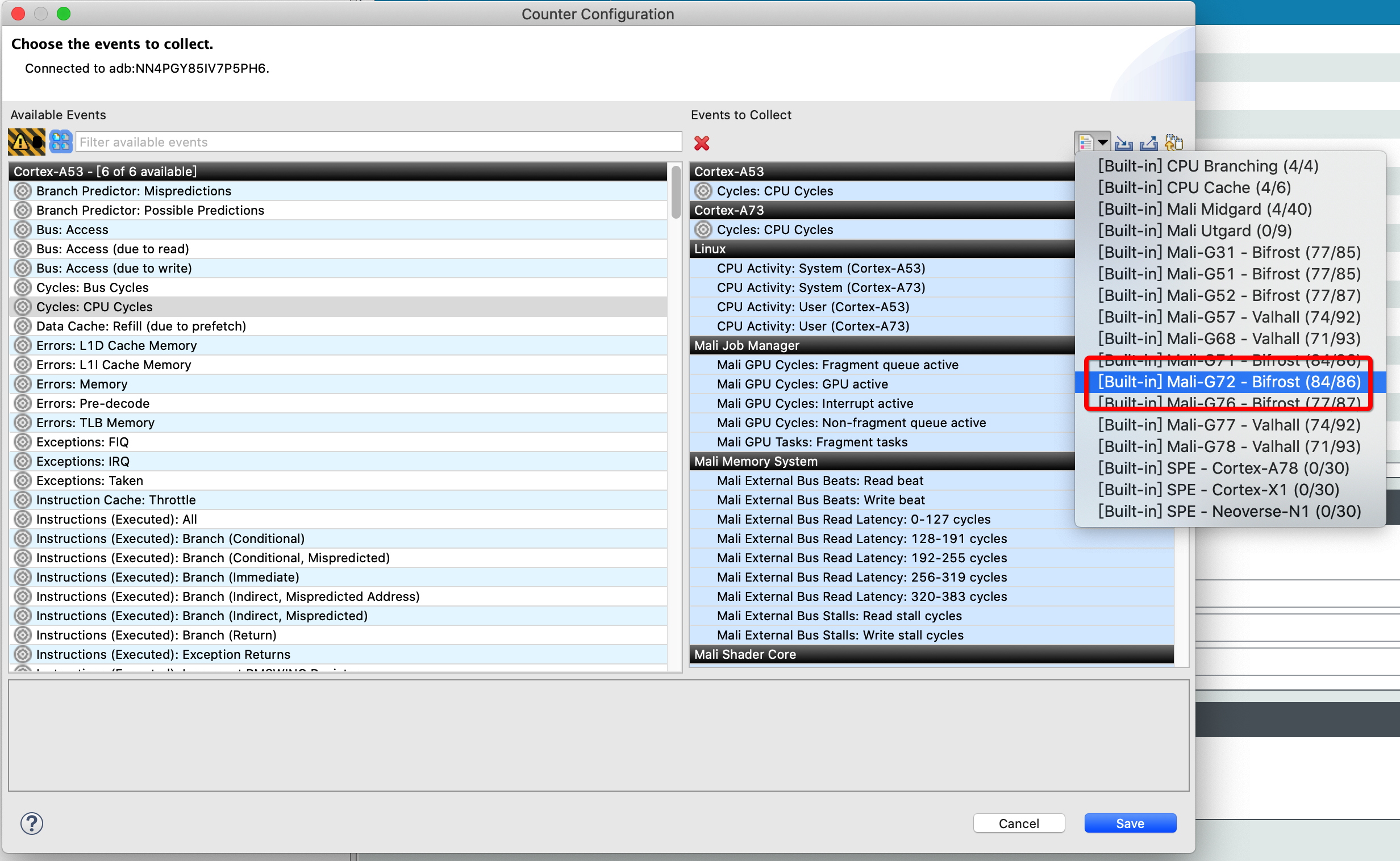This screenshot has height=861, width=1400.
Task: Open the help question mark icon
Action: [32, 823]
